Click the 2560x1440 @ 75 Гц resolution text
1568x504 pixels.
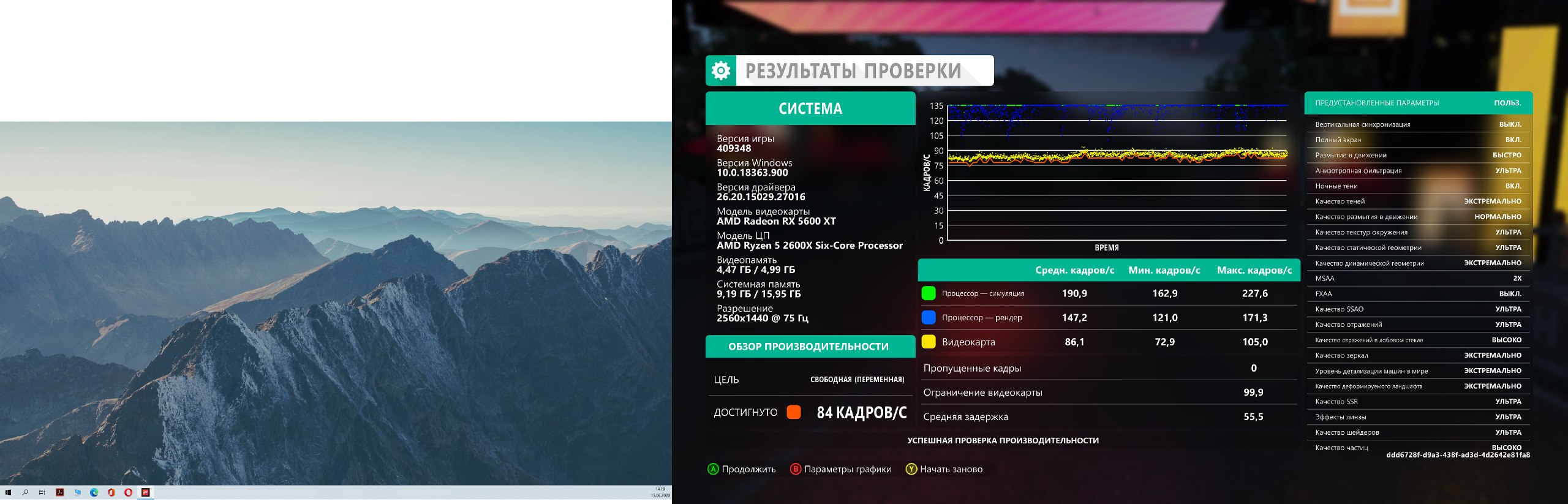point(763,318)
